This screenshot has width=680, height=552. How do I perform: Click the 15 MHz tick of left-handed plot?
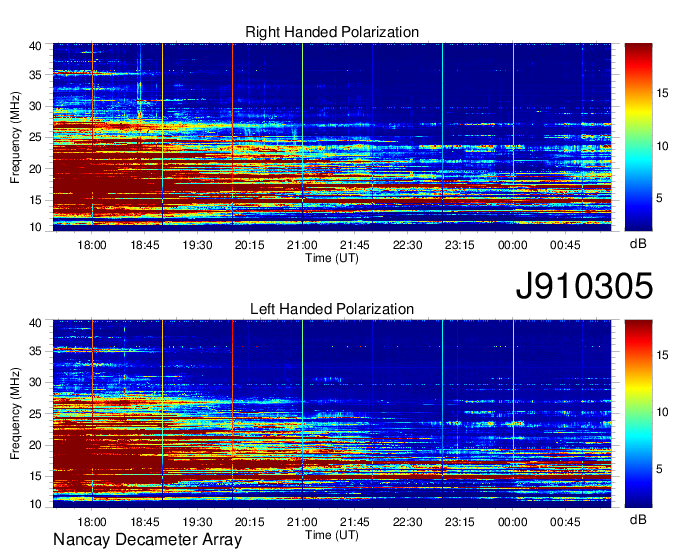click(x=36, y=477)
